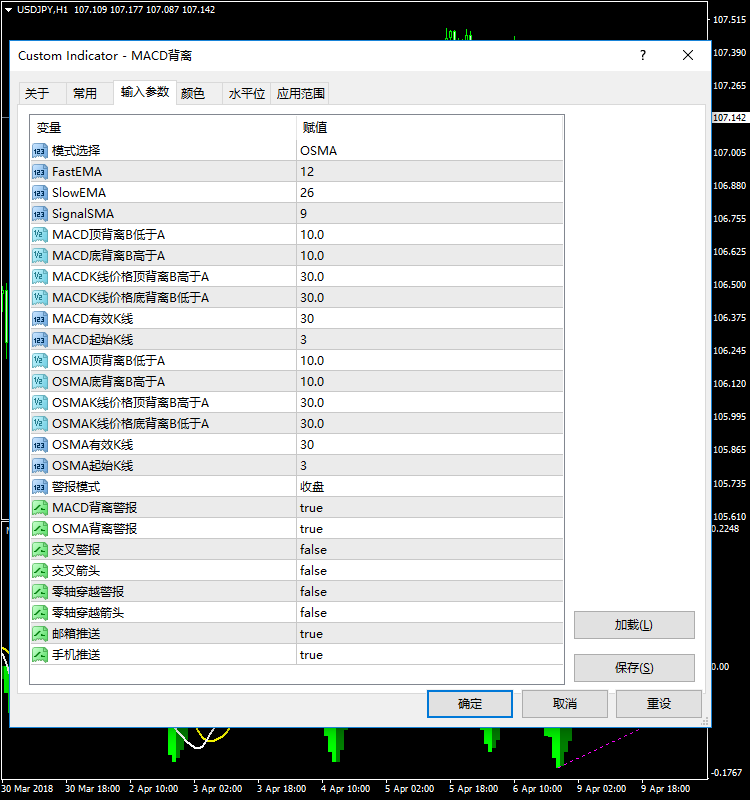Toggle the false value of 交叉箭头

[x=430, y=571]
